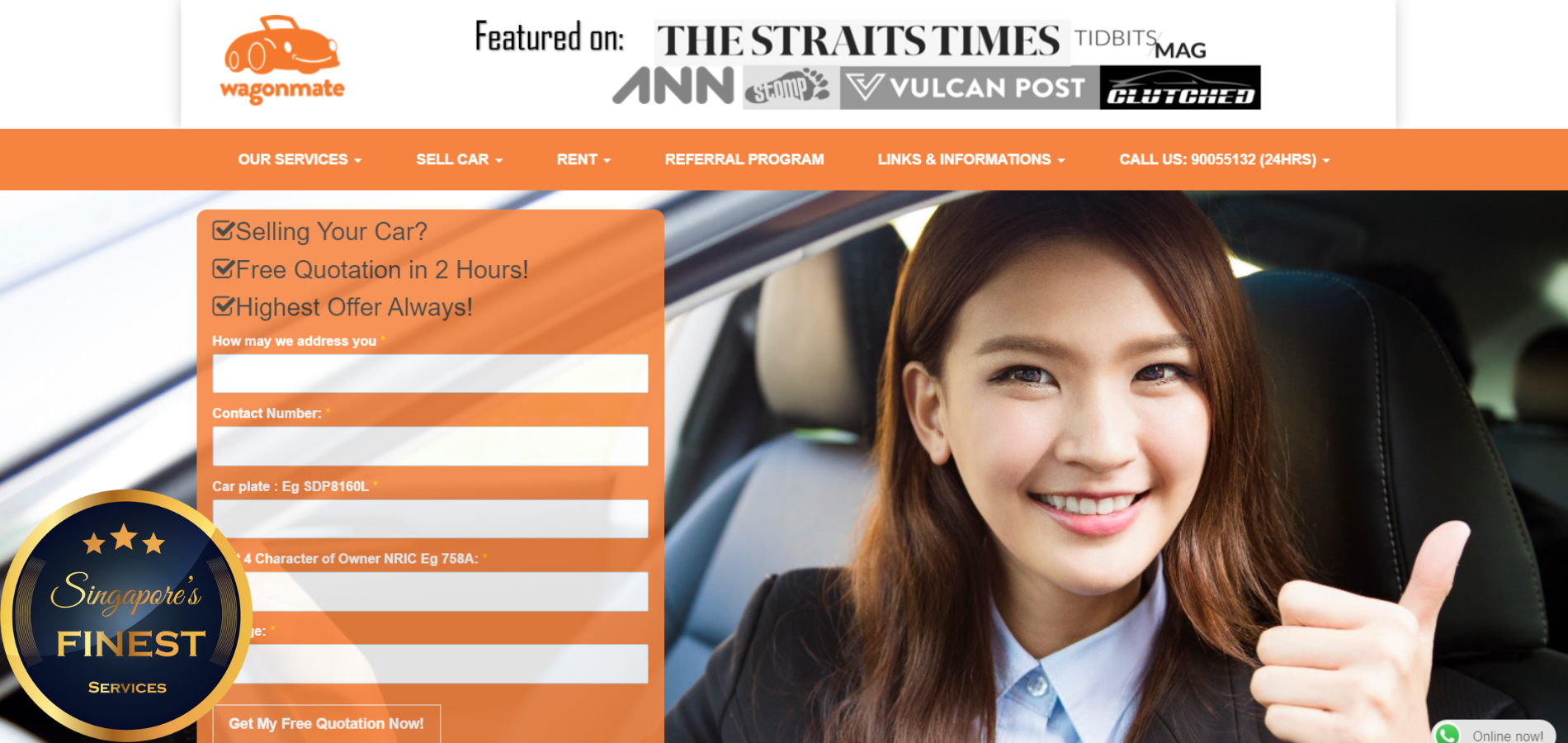Screen dimensions: 1568x743
Task: Open the Rent dropdown menu
Action: point(583,159)
